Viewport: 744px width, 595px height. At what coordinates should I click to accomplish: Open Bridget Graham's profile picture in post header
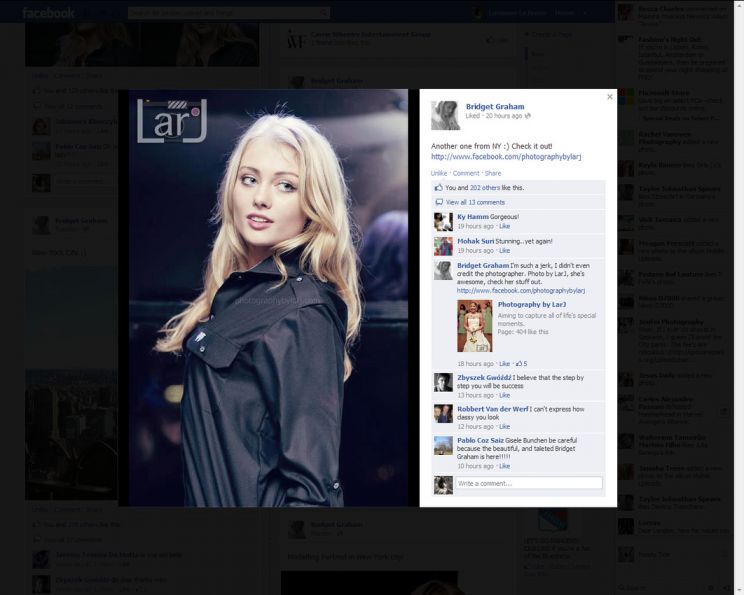coord(445,115)
